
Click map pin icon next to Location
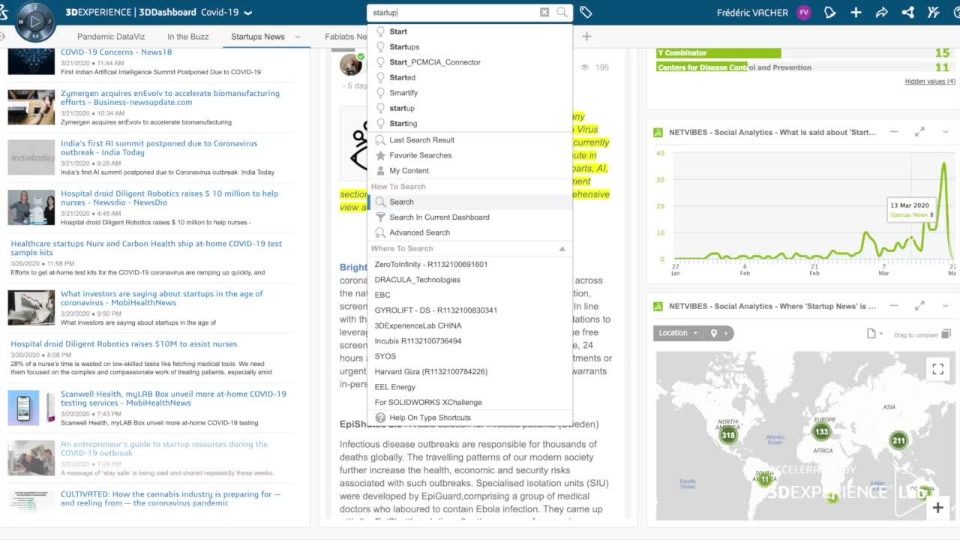click(714, 333)
